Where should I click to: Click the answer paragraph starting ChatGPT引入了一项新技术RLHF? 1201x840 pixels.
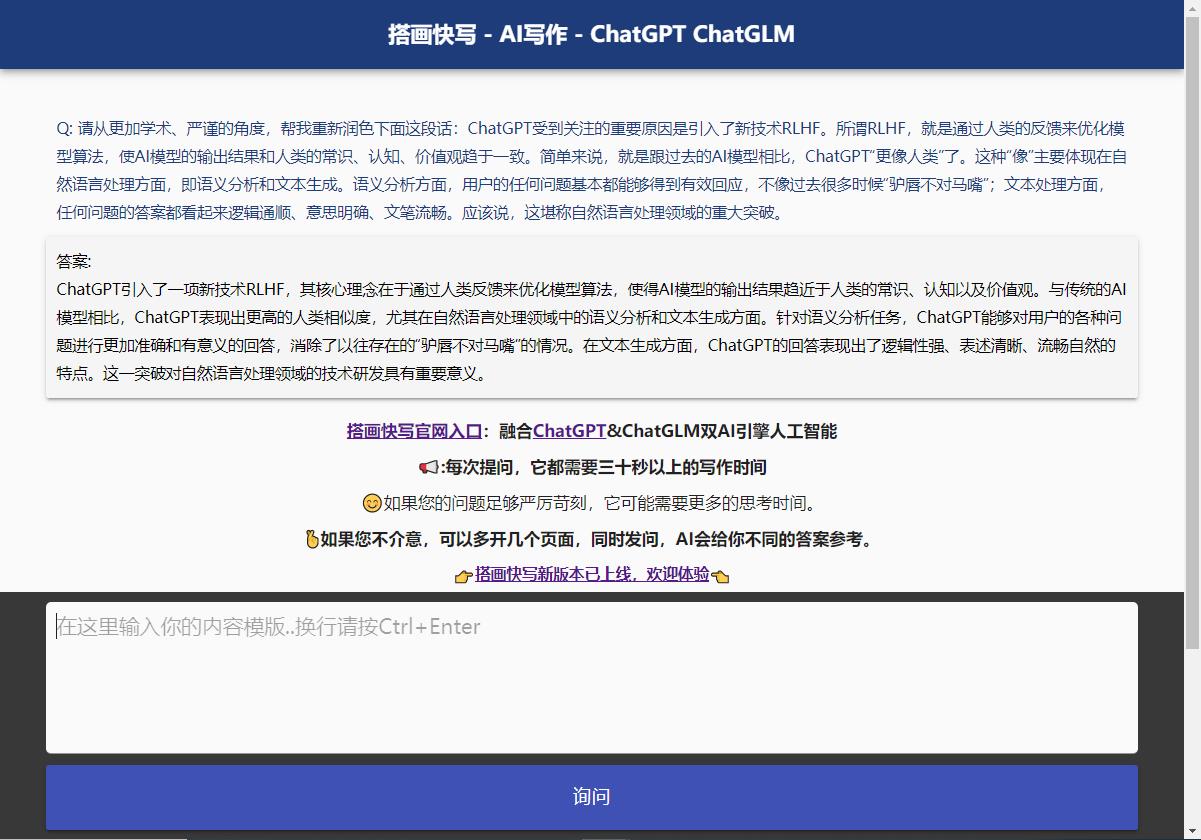592,332
